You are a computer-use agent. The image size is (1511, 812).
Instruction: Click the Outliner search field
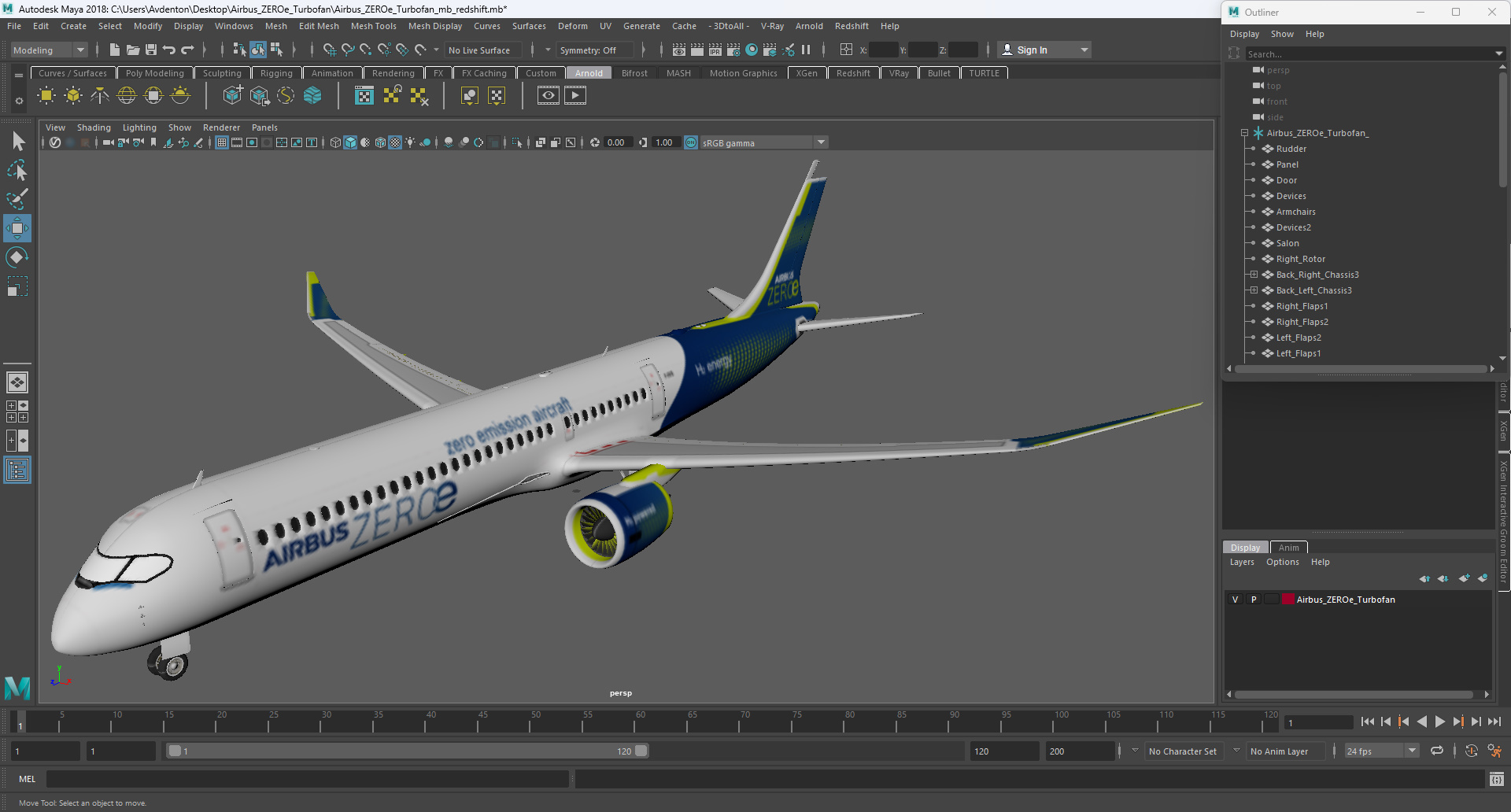point(1369,54)
